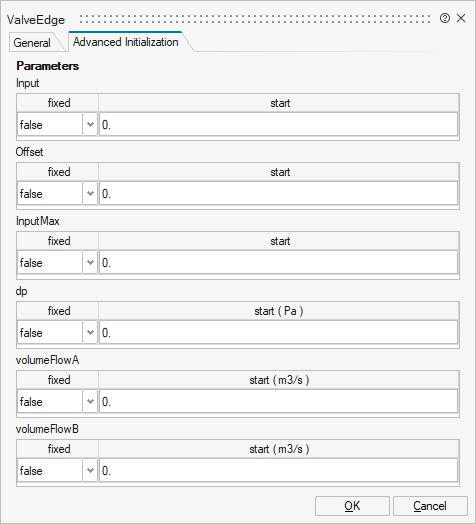This screenshot has width=476, height=524.
Task: Focus the InputMax start value field
Action: click(x=278, y=263)
